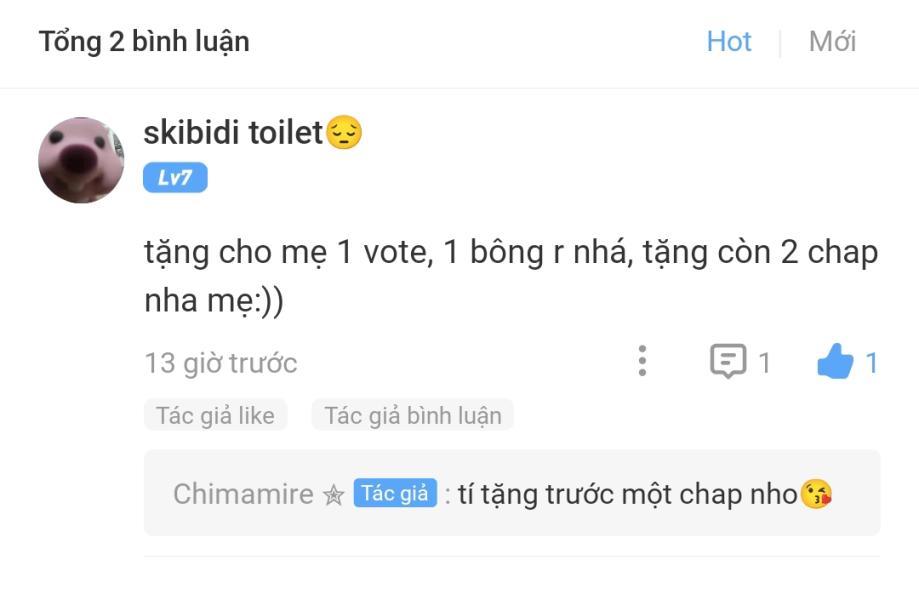
Task: Open Chimamire's author profile name
Action: click(x=243, y=494)
